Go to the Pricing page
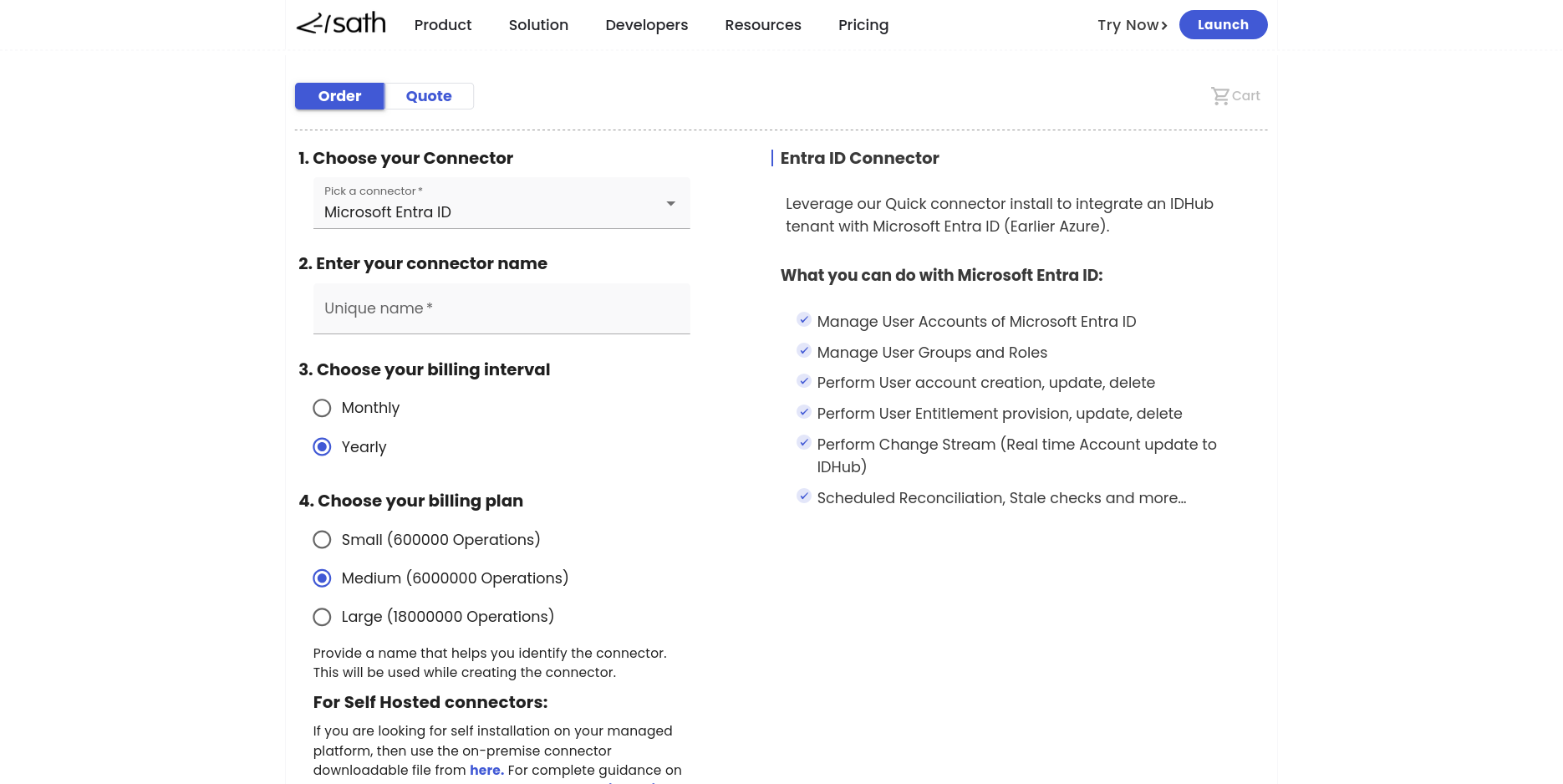The height and width of the screenshot is (784, 1563). [863, 25]
